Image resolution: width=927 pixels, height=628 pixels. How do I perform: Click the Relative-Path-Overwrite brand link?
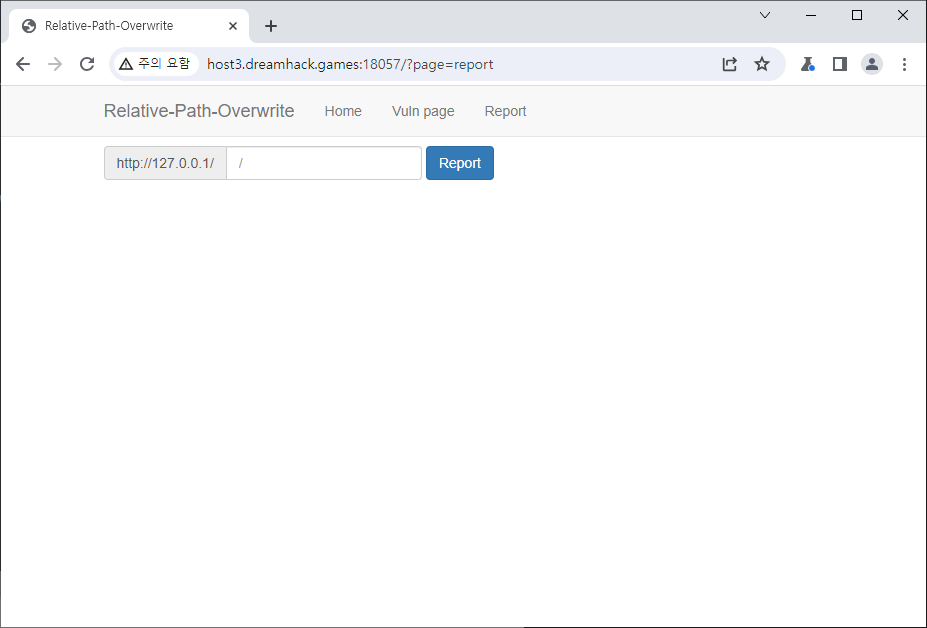point(199,111)
